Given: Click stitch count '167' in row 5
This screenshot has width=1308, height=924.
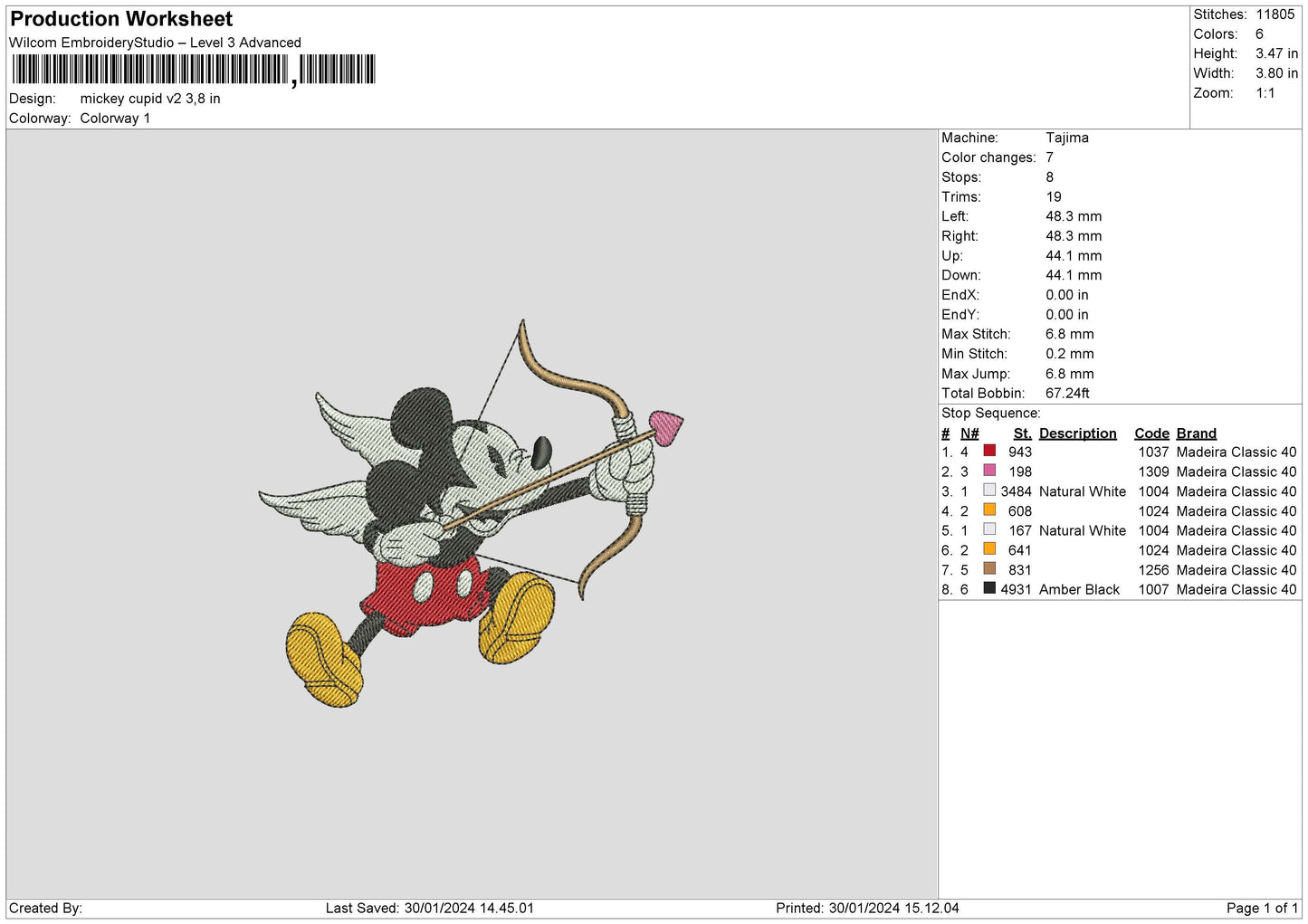Looking at the screenshot, I should point(1020,530).
